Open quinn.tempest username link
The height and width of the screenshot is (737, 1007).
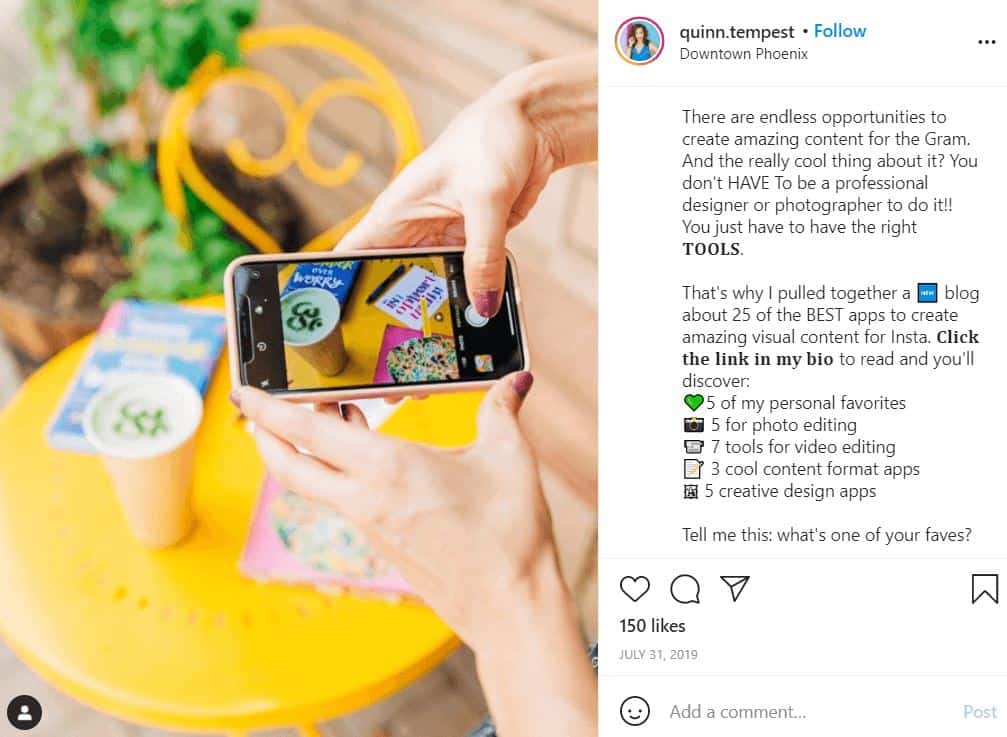click(x=737, y=31)
